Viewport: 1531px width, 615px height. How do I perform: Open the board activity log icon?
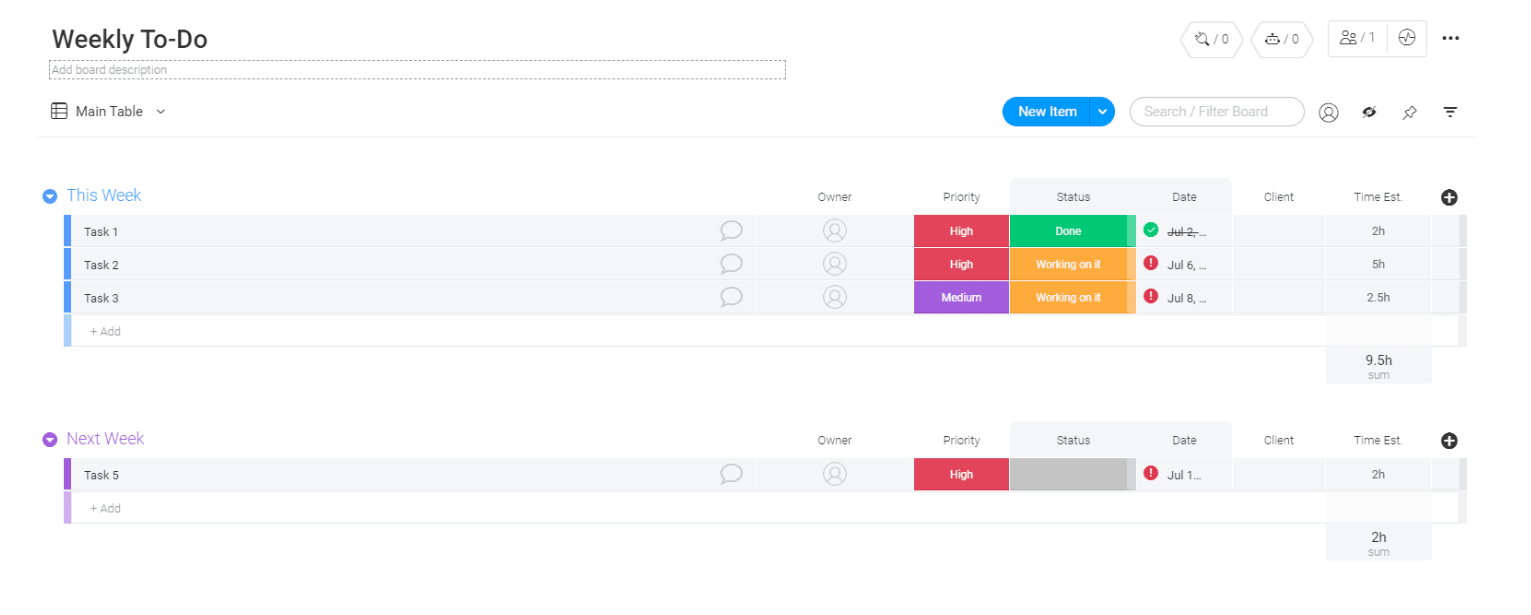(x=1407, y=38)
